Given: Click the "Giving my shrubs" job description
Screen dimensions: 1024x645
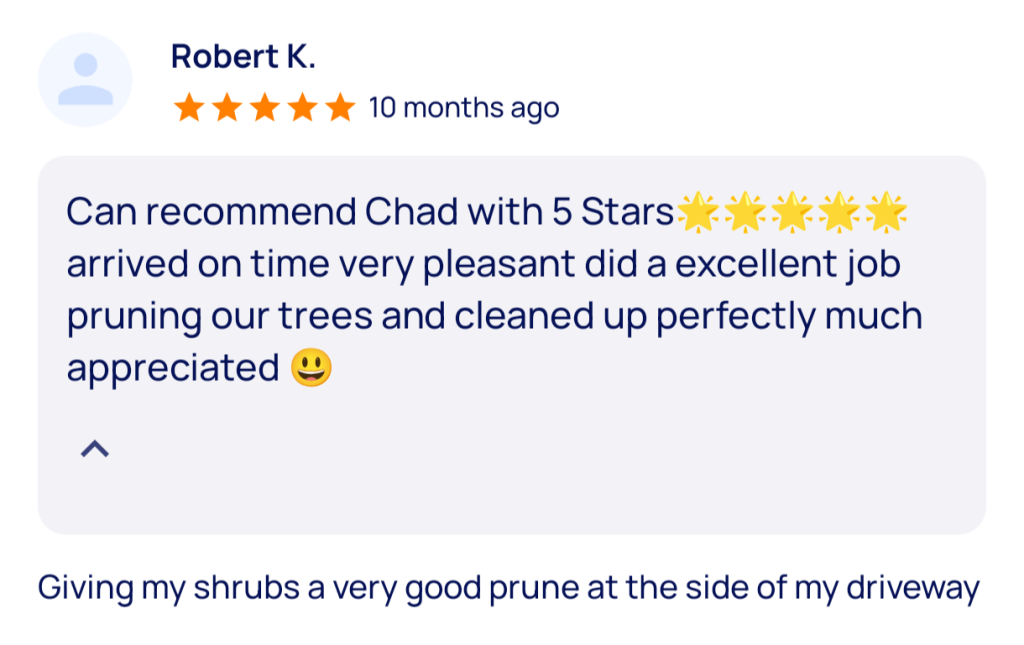Looking at the screenshot, I should [508, 587].
